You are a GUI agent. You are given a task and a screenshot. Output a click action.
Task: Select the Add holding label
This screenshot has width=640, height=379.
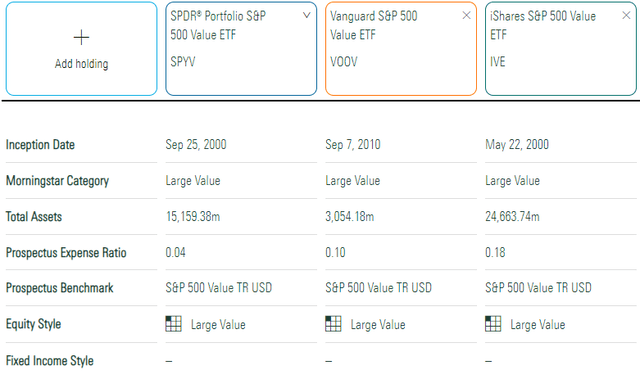(x=82, y=64)
